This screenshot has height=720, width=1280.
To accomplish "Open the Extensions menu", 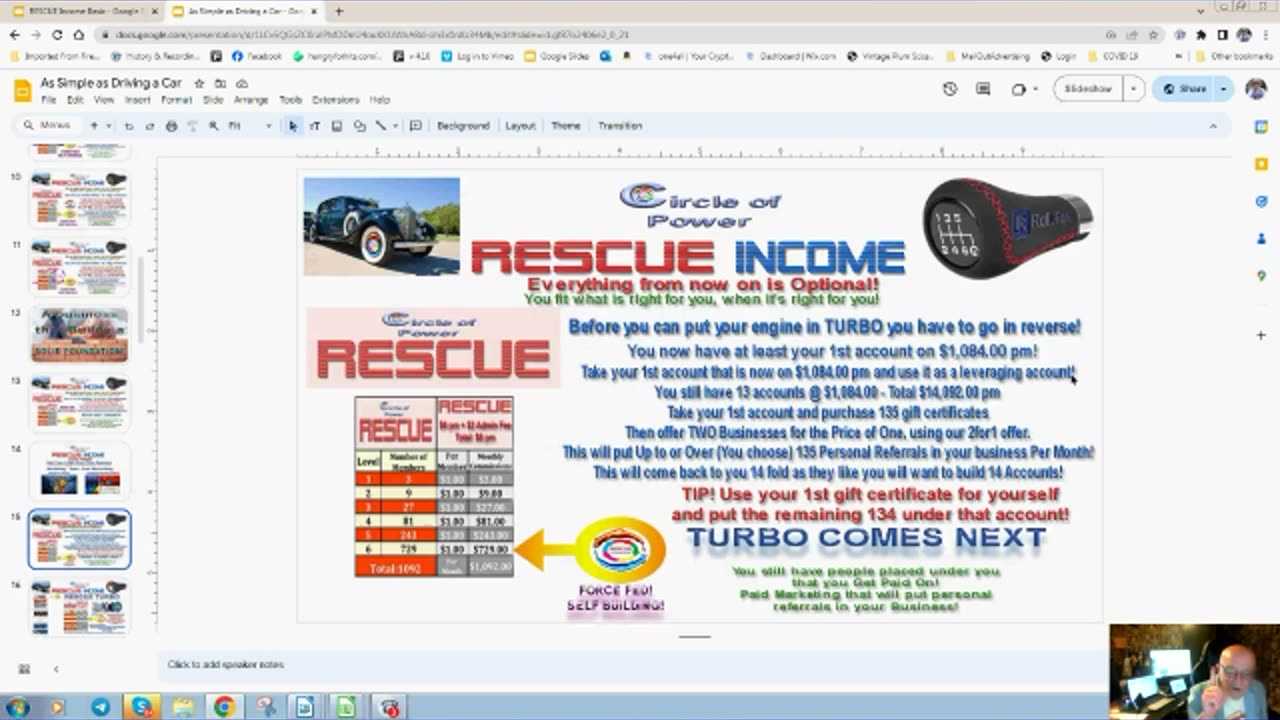I will point(336,100).
